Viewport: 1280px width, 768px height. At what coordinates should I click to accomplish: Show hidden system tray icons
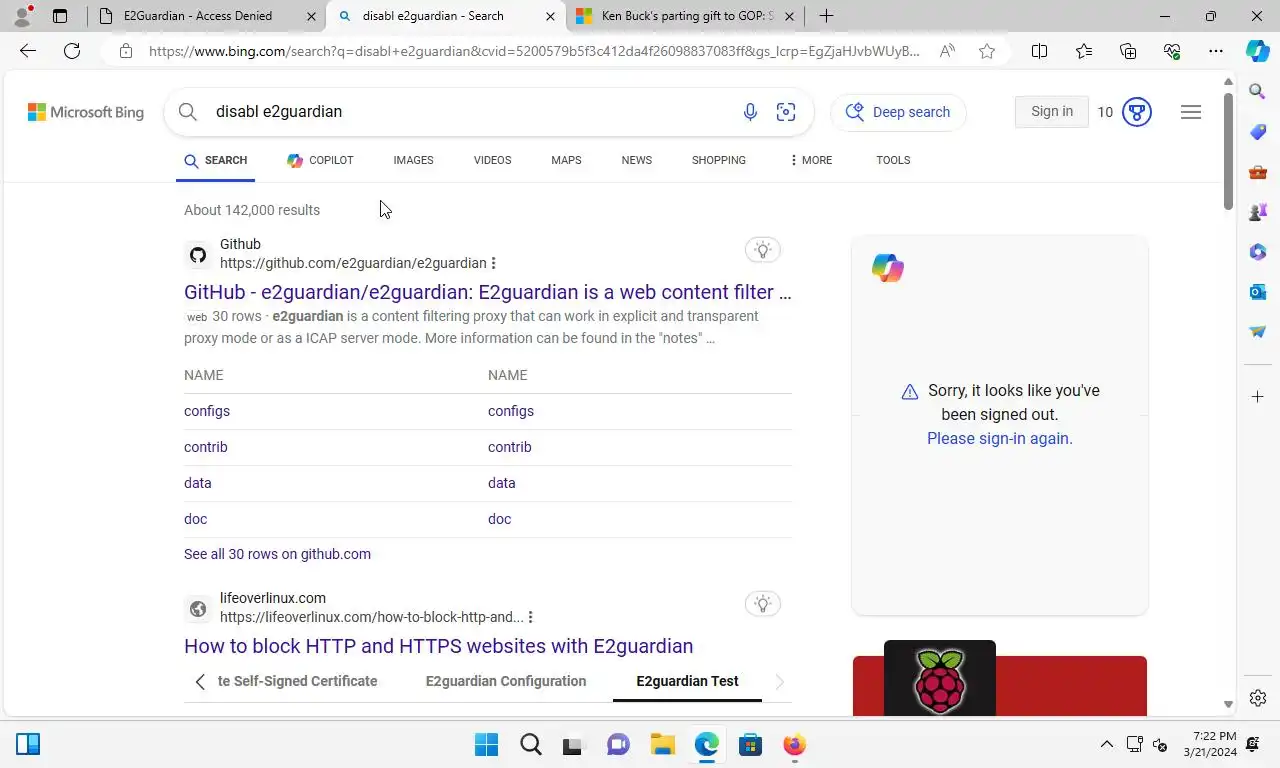click(1106, 744)
